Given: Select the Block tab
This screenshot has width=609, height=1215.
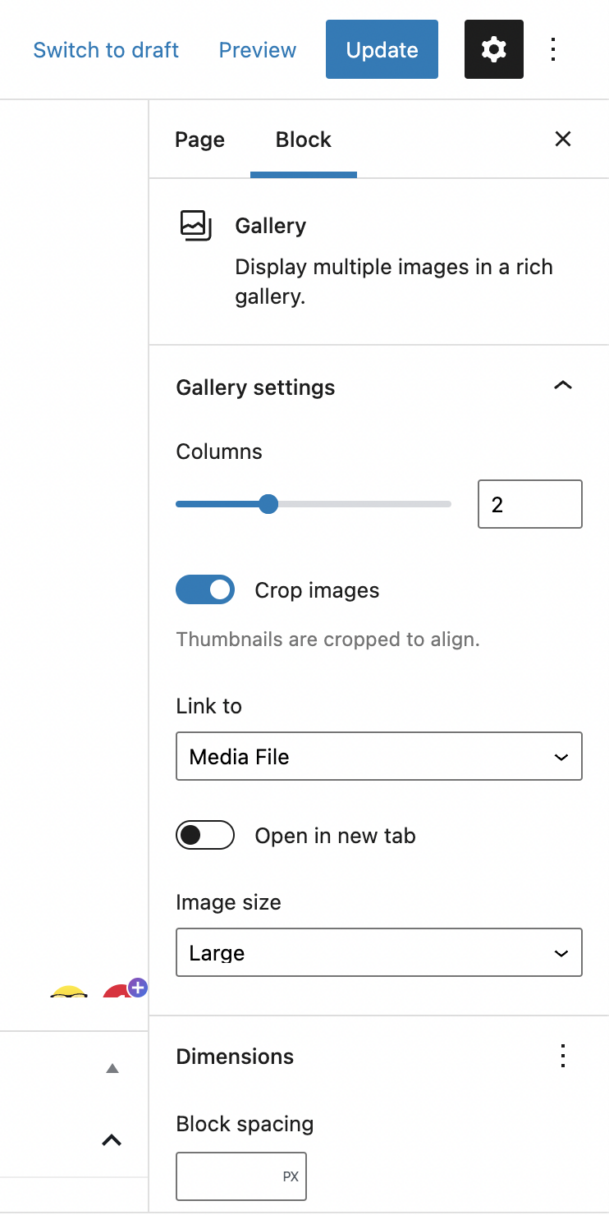Looking at the screenshot, I should (x=303, y=140).
